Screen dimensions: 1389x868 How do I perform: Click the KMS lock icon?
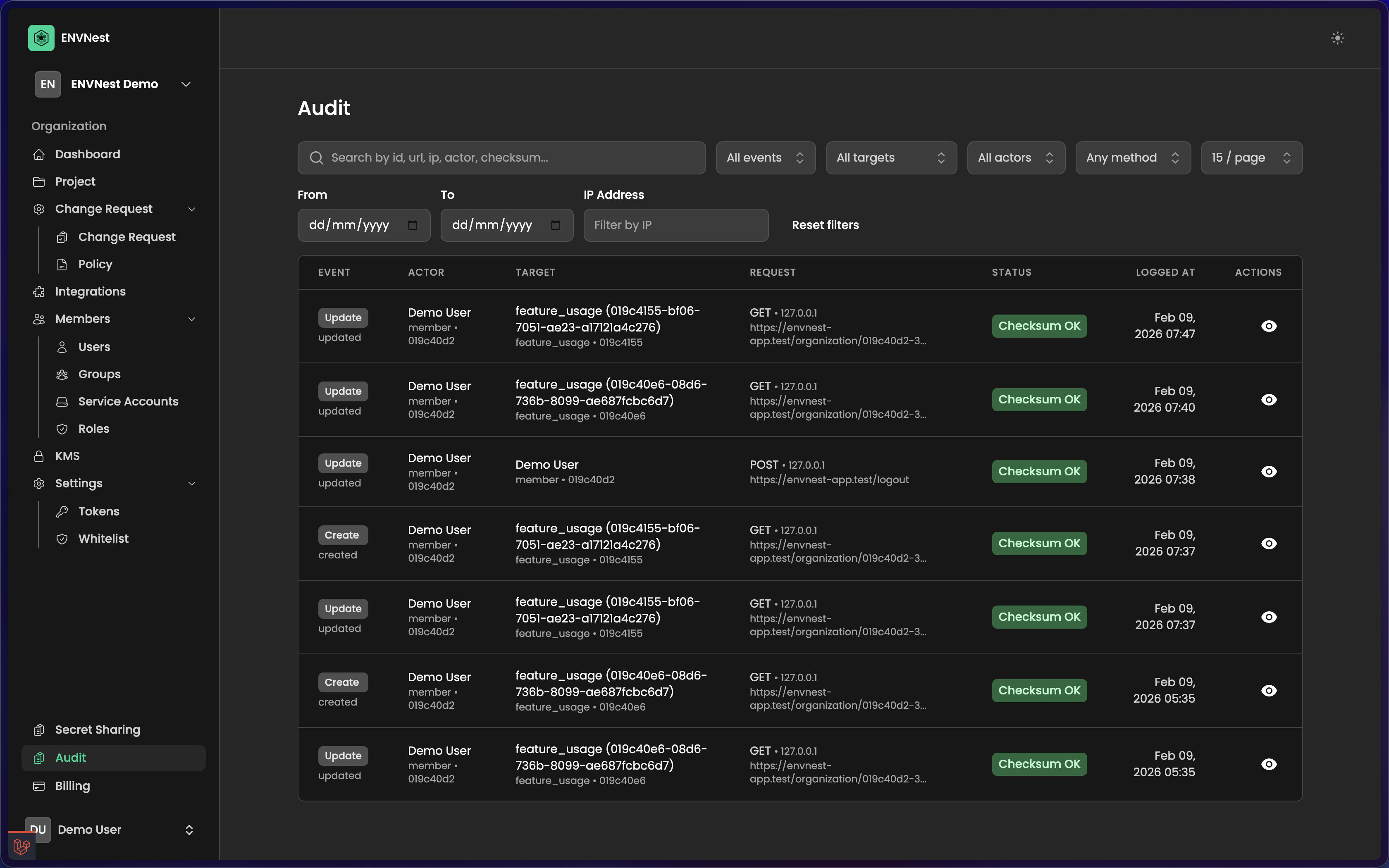pyautogui.click(x=39, y=456)
